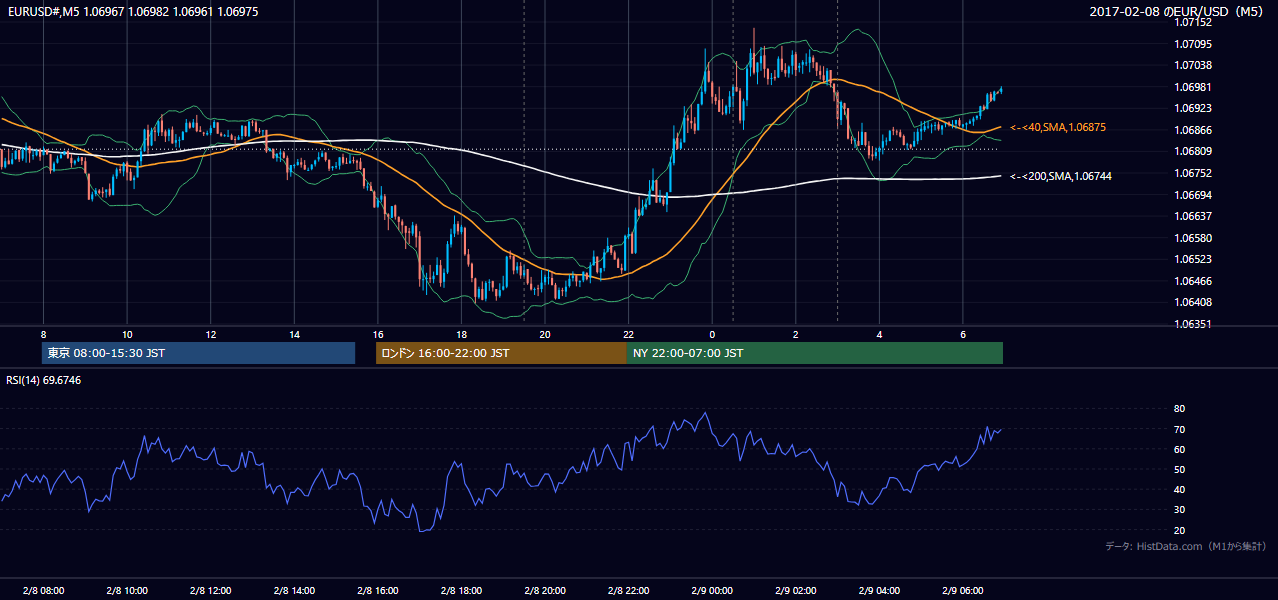The image size is (1278, 600).
Task: Select the 2017-02-08 EUR/USD (M5) chart title
Action: point(1178,11)
